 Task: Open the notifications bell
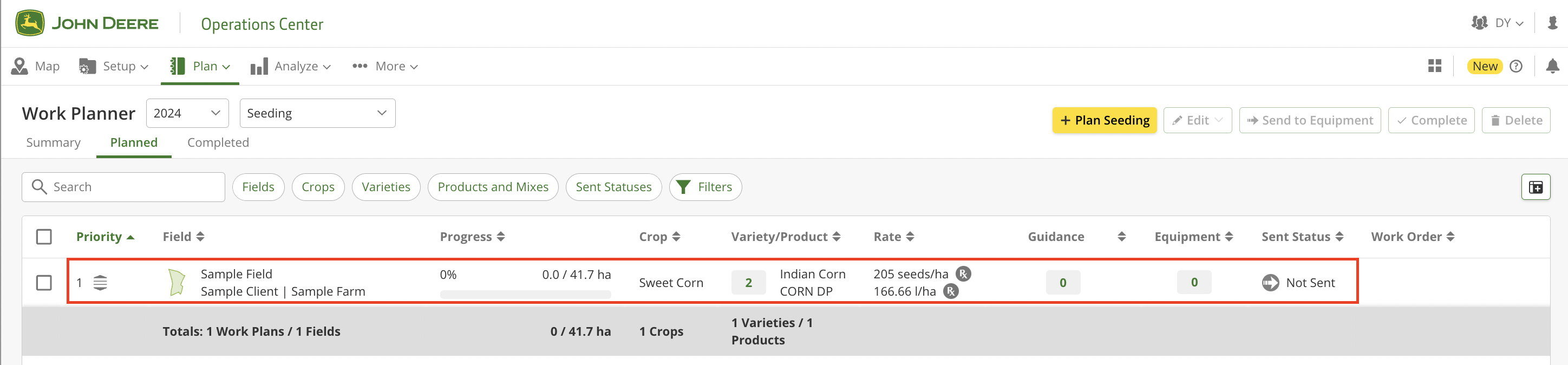click(x=1552, y=66)
